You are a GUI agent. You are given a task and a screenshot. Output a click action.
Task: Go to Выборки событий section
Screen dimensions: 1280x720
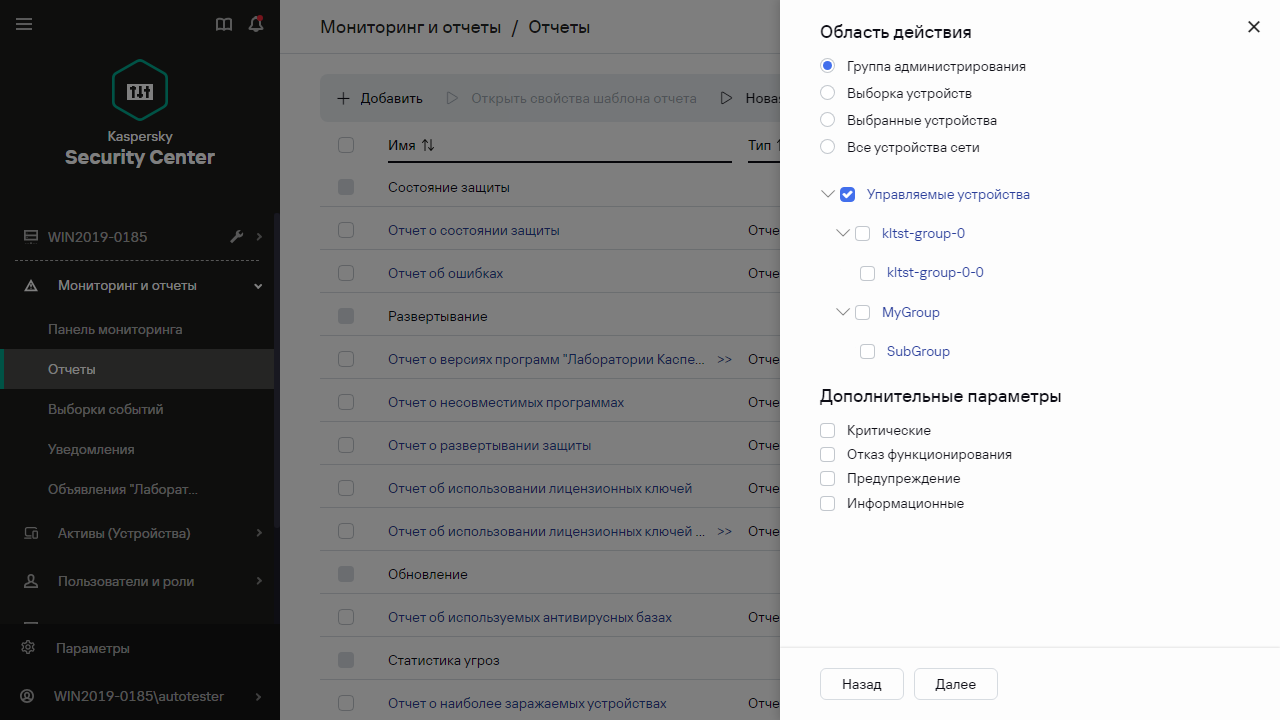click(x=105, y=409)
